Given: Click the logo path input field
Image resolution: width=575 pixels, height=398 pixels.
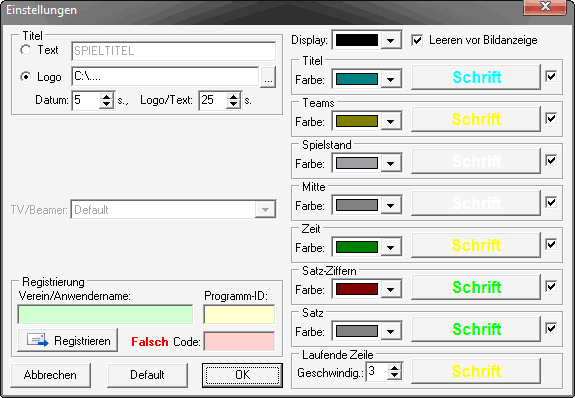Looking at the screenshot, I should pos(165,77).
